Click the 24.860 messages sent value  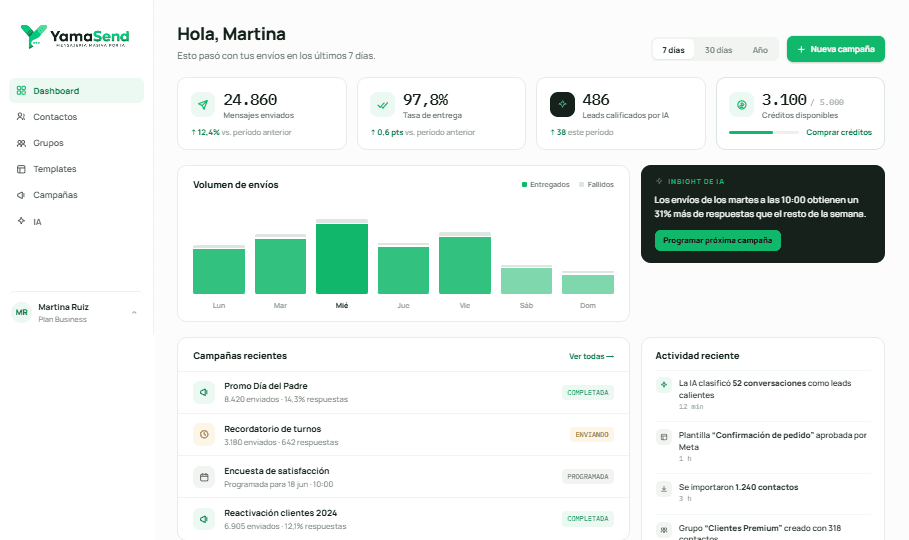pyautogui.click(x=250, y=100)
